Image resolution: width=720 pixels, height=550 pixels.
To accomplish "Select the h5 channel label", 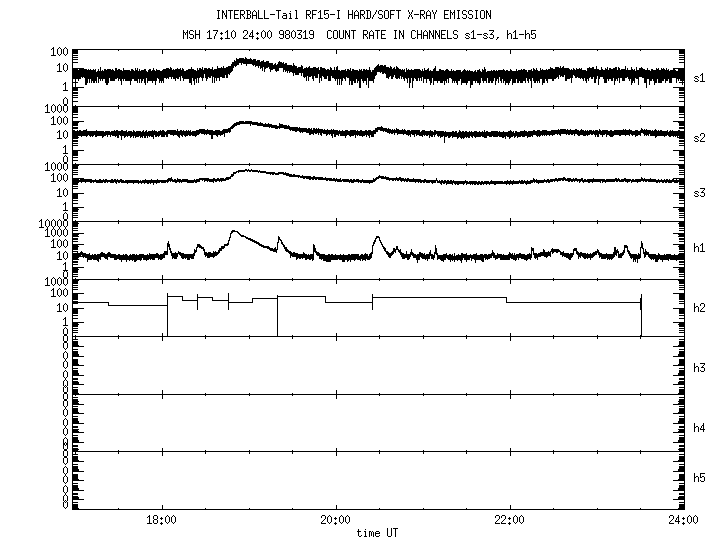I will (701, 479).
